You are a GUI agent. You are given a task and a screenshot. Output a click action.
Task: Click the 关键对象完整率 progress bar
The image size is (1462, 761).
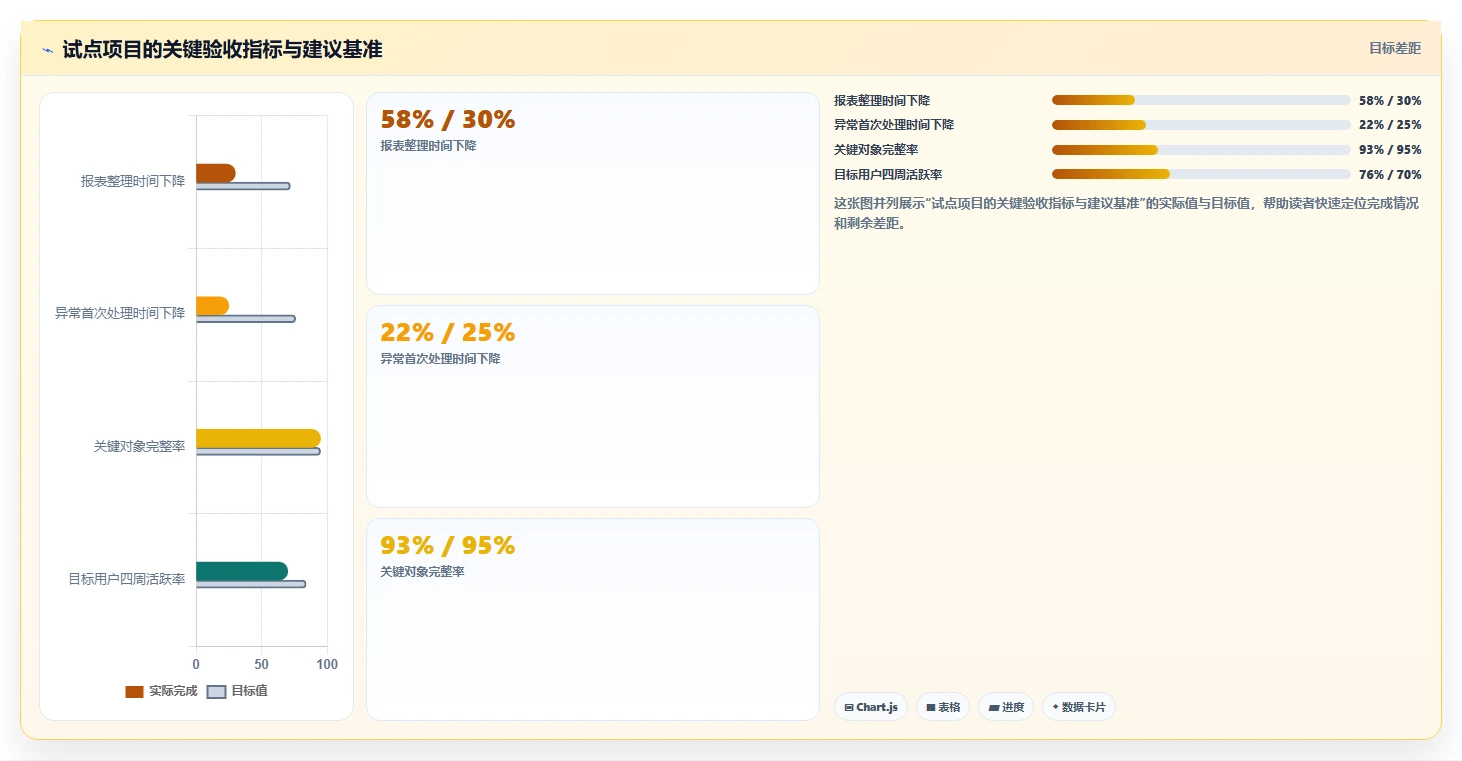1201,150
